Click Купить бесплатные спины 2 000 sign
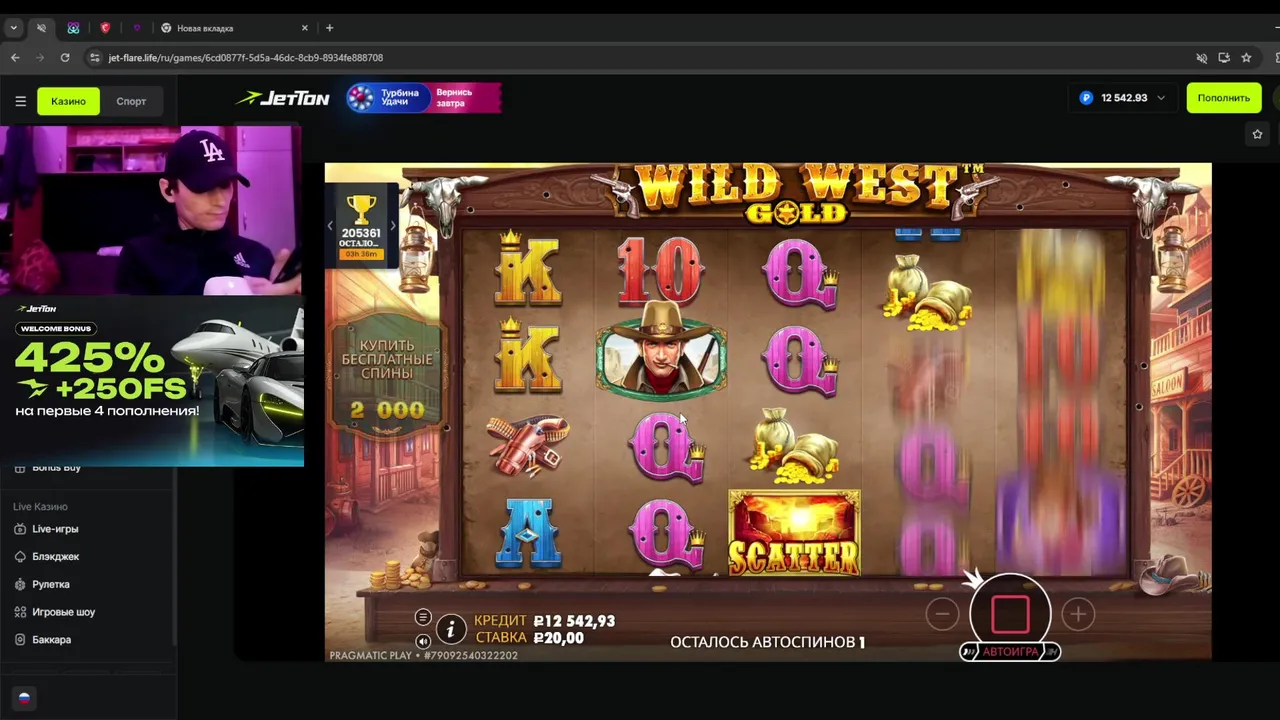This screenshot has height=720, width=1280. [x=387, y=377]
